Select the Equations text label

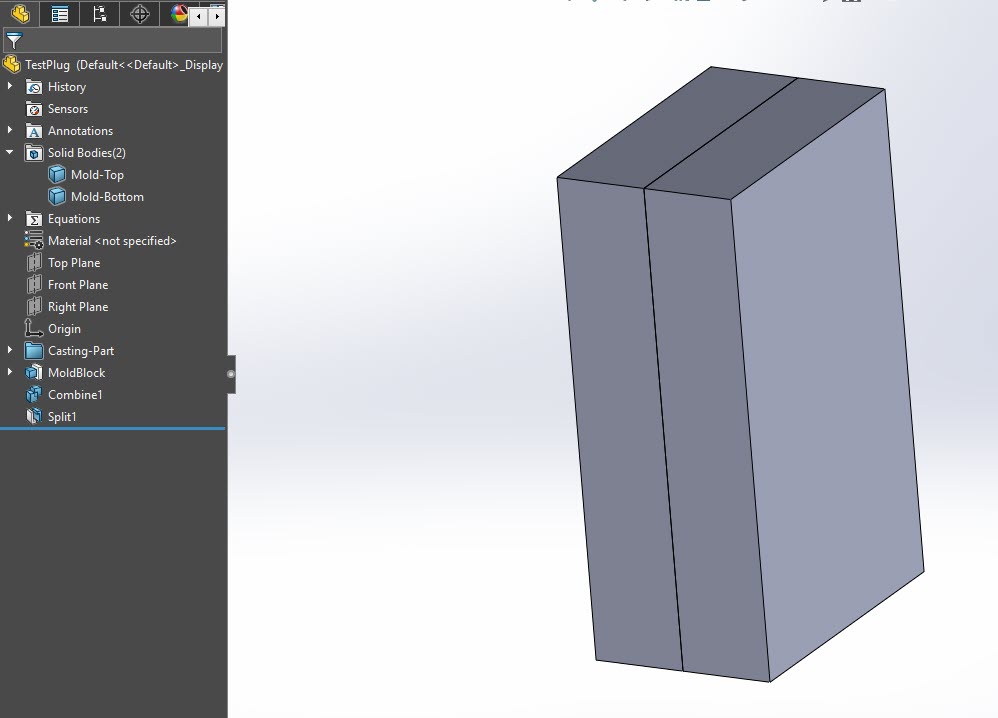(x=74, y=219)
